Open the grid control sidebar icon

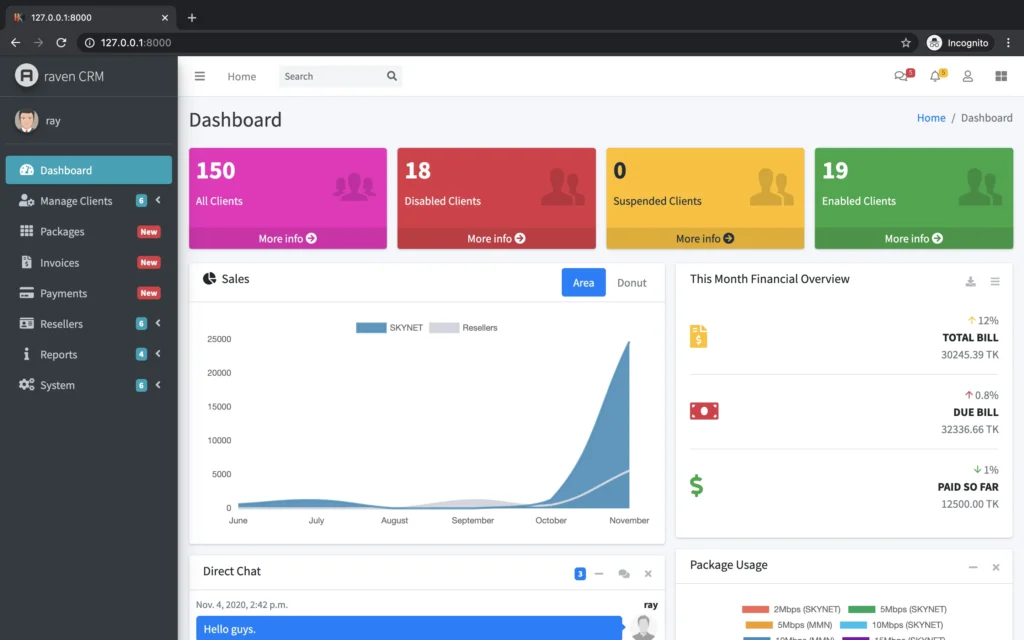click(x=1001, y=76)
